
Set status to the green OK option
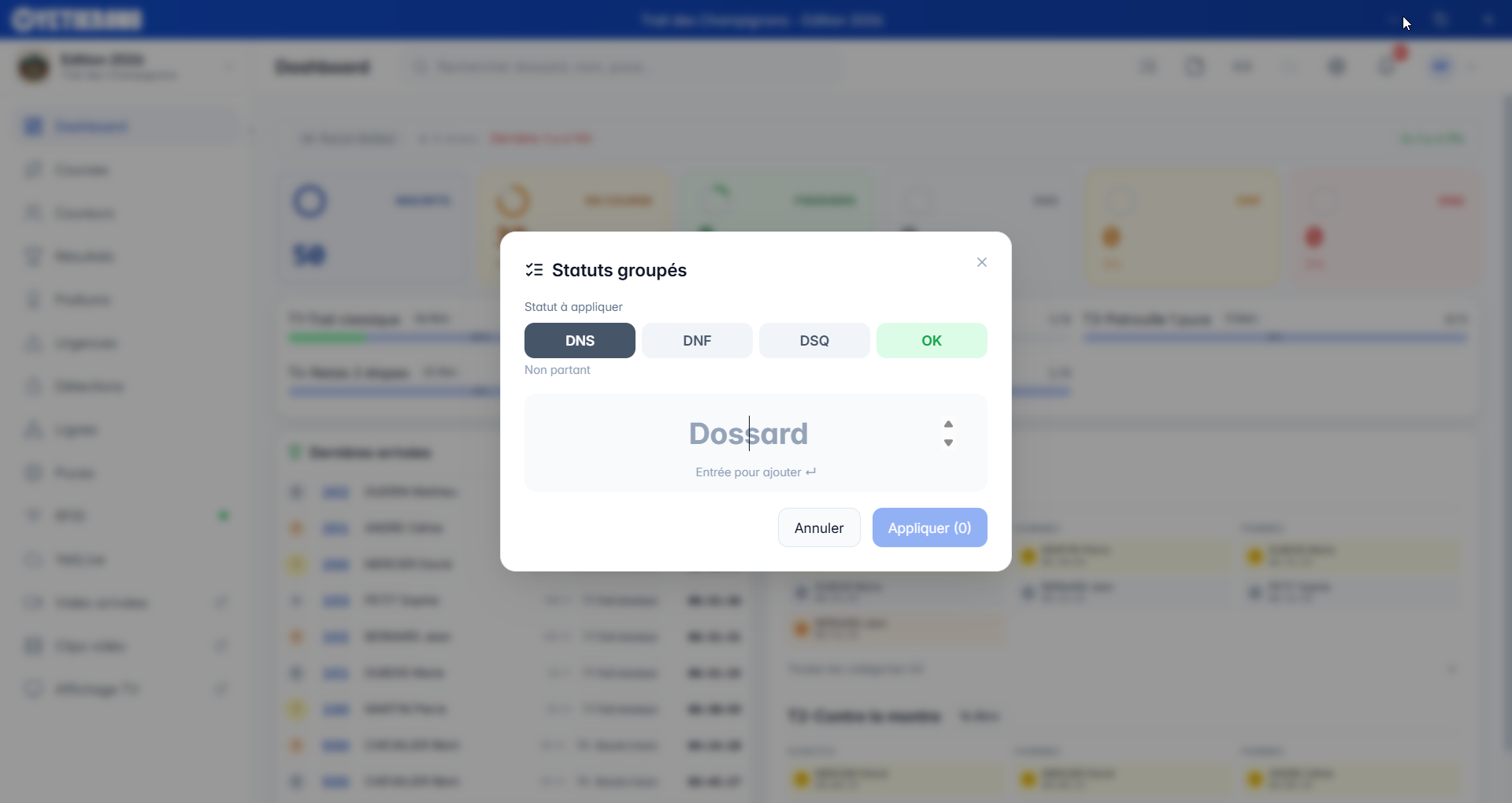932,341
